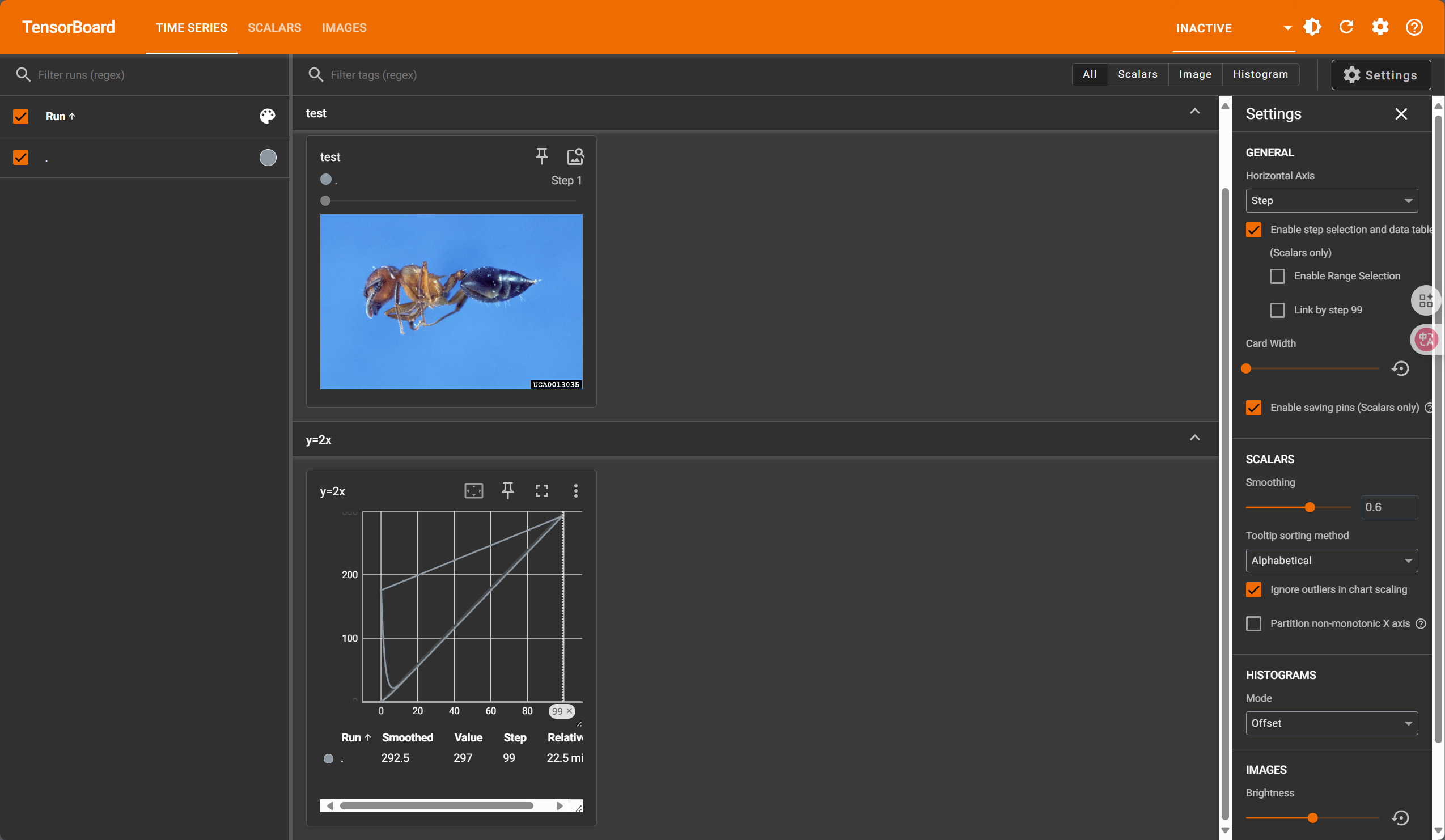Viewport: 1445px width, 840px height.
Task: Check Link by step 99 option
Action: [1278, 310]
